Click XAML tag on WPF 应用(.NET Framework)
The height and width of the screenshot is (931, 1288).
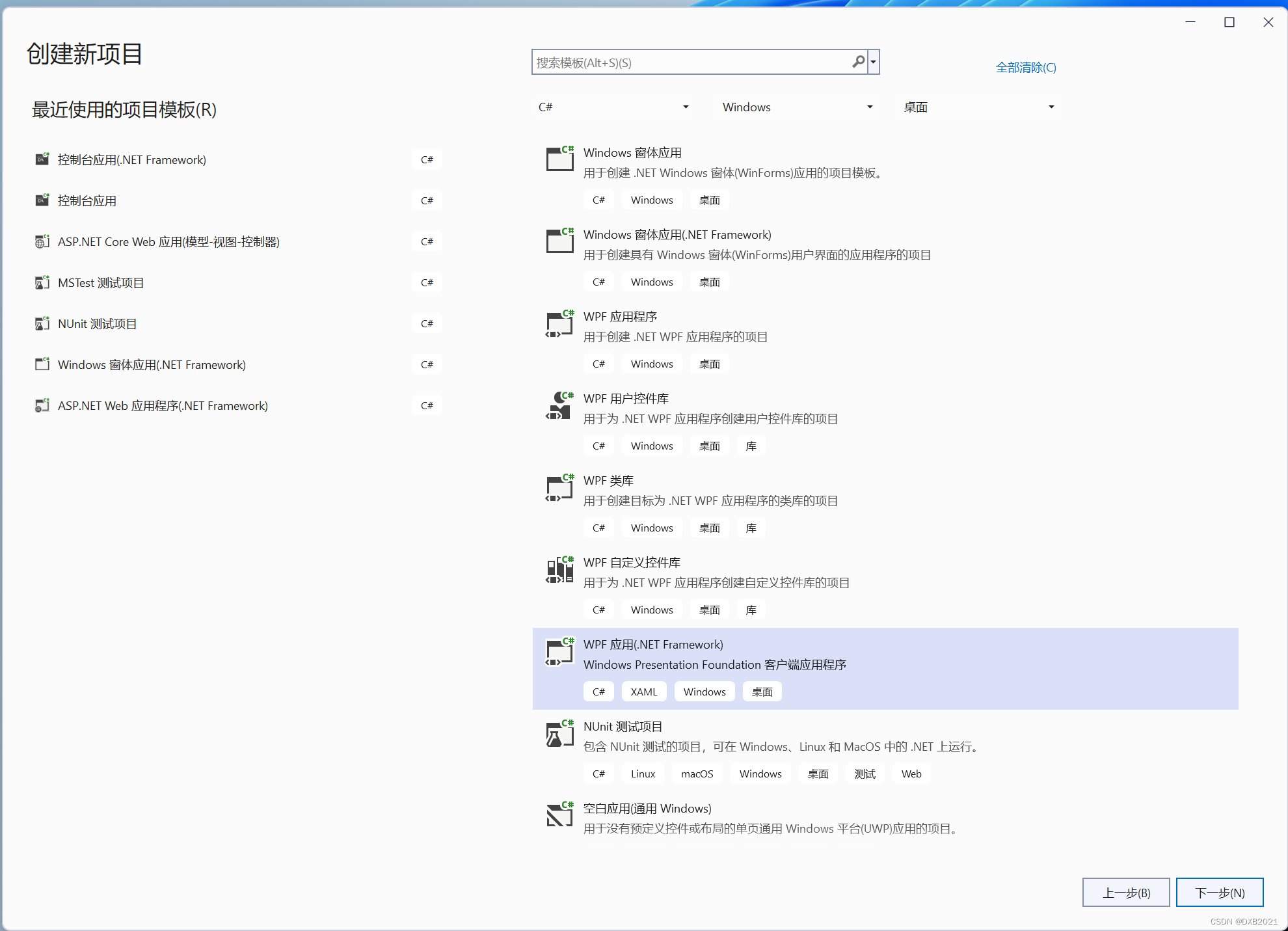pos(644,692)
